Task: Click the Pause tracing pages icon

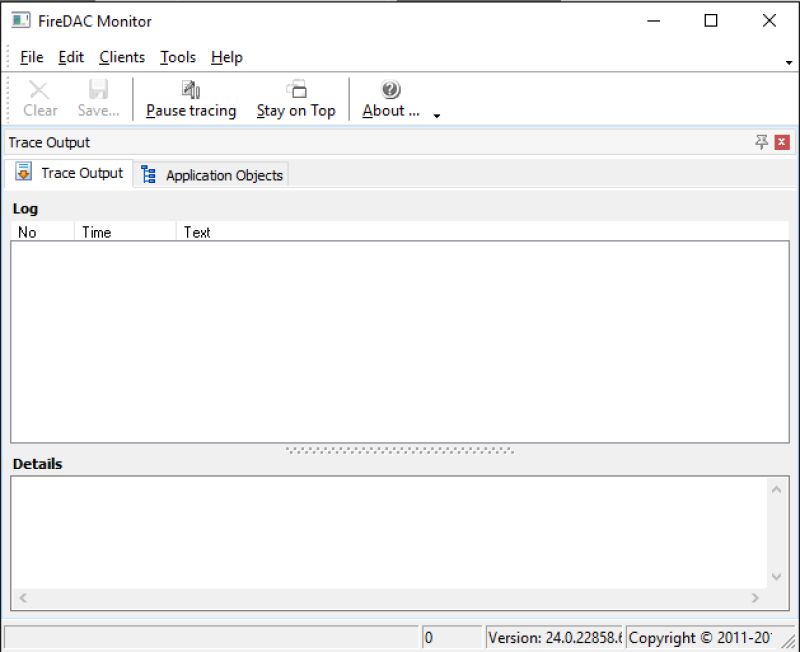Action: coord(190,87)
